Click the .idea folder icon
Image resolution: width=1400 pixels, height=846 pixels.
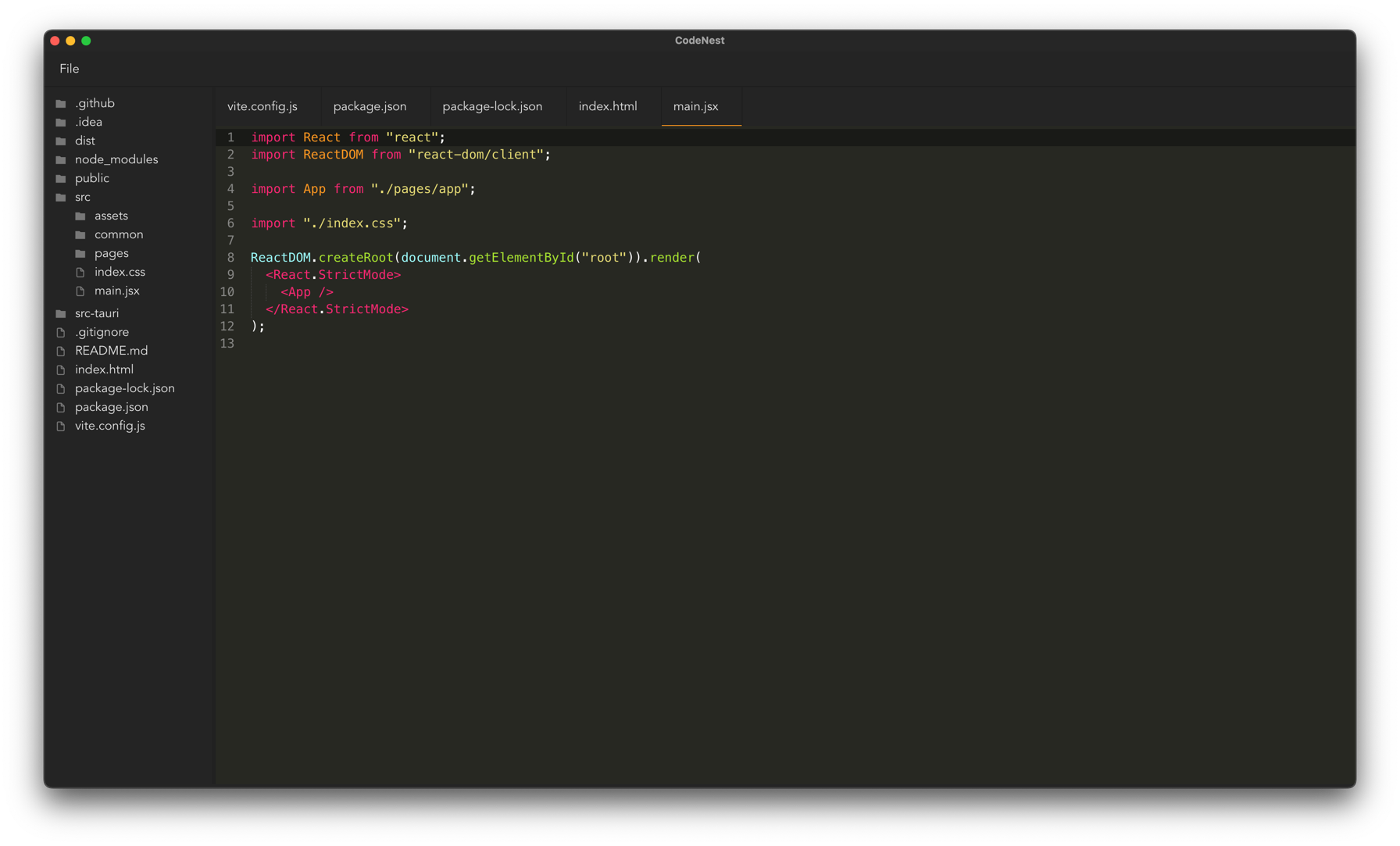pyautogui.click(x=61, y=122)
